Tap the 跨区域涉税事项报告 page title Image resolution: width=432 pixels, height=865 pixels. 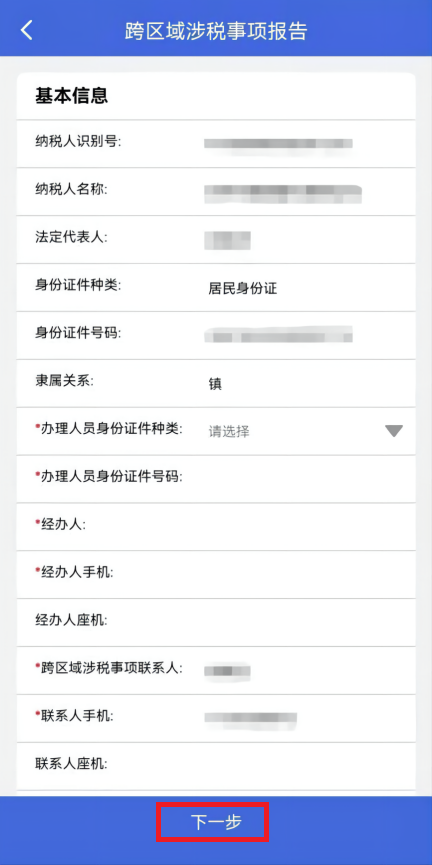(216, 31)
